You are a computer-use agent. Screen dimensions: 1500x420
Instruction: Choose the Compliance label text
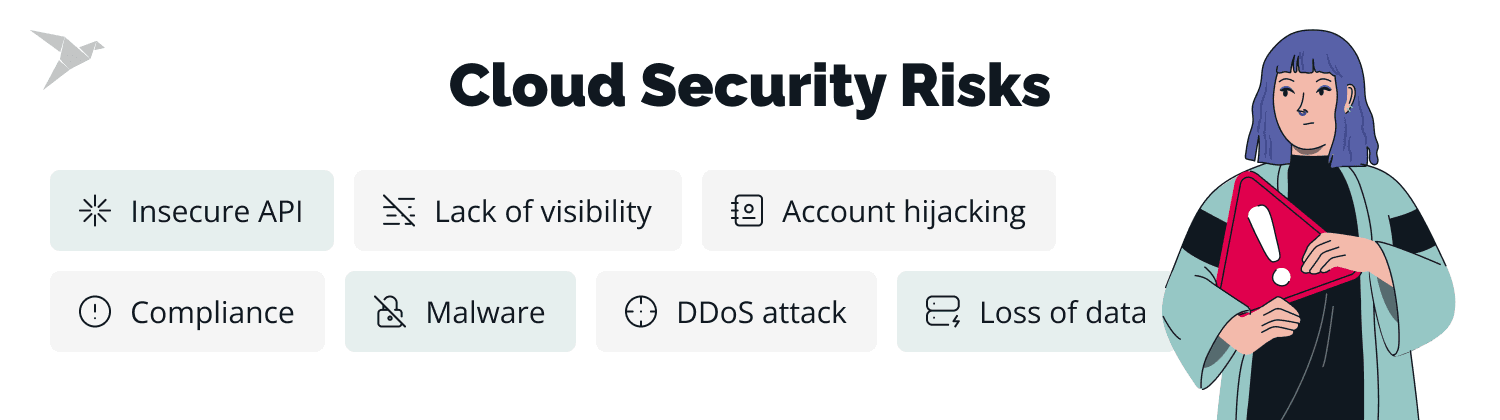coord(212,312)
